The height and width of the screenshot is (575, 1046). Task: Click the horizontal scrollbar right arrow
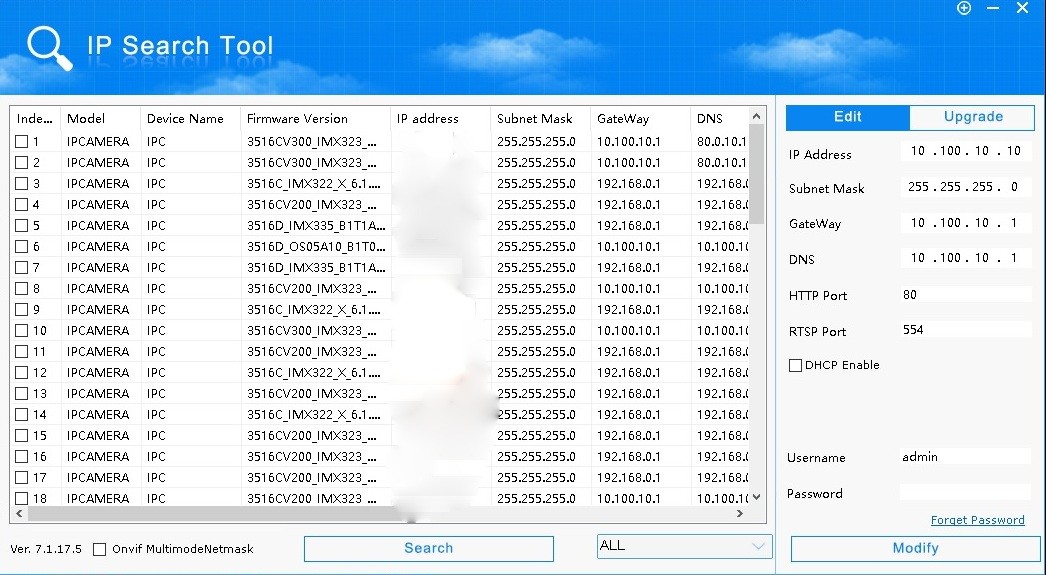pyautogui.click(x=740, y=514)
